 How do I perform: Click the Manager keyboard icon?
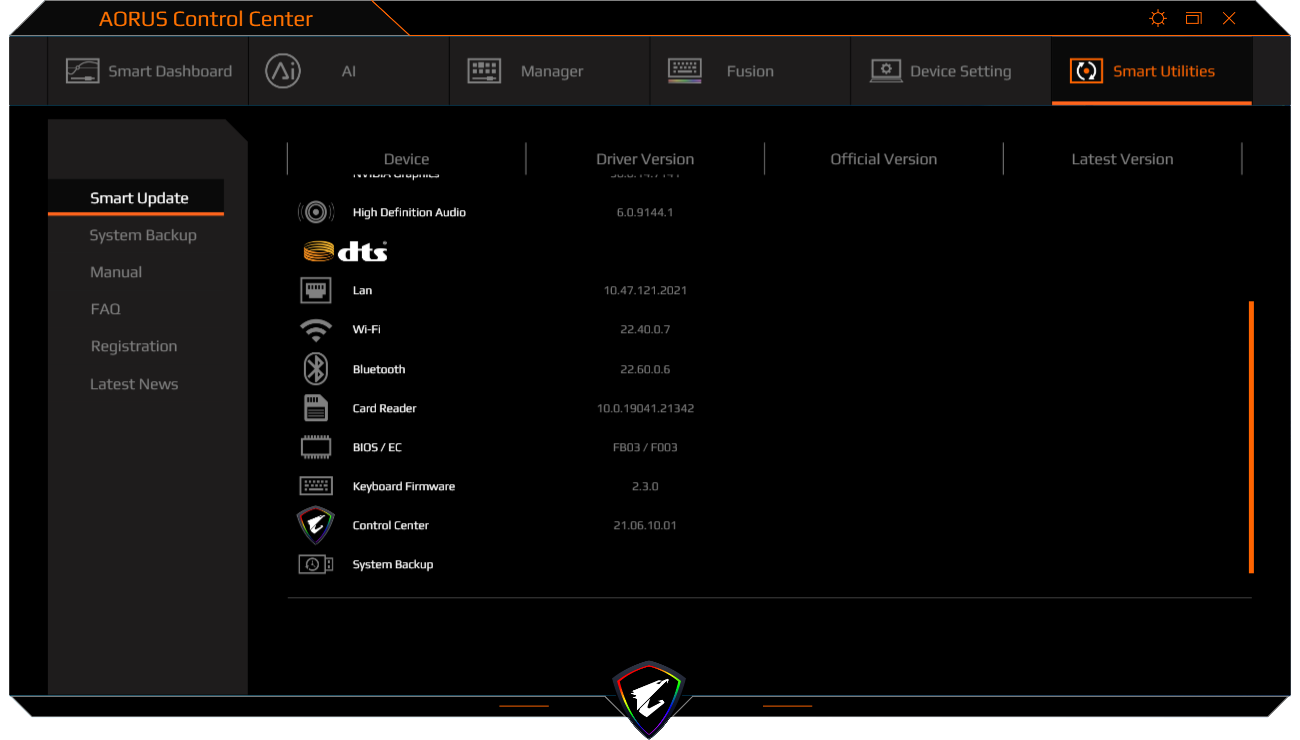coord(484,71)
